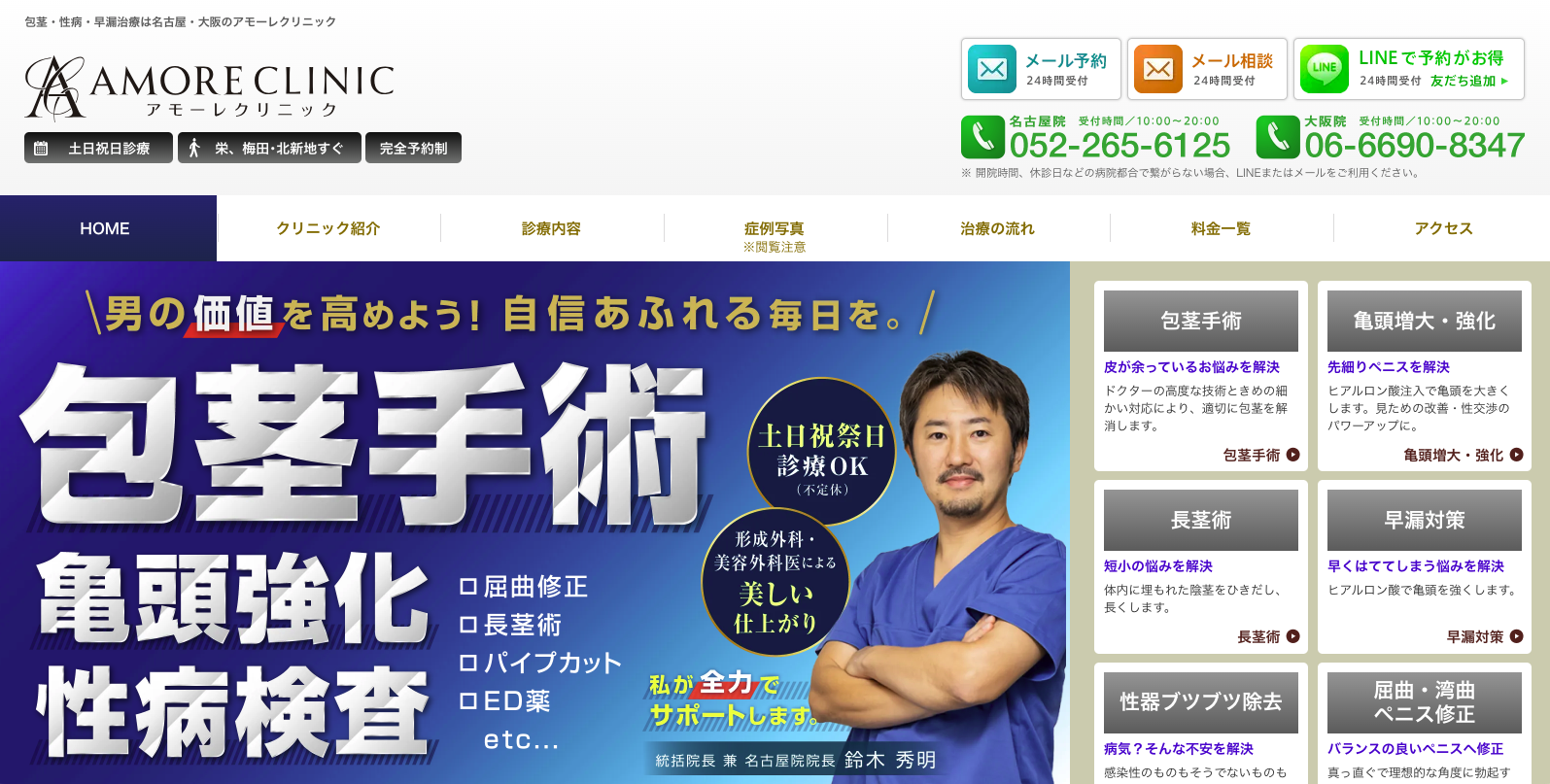Click the 亀頭強化 banner heading
This screenshot has width=1550, height=784.
pyautogui.click(x=233, y=597)
